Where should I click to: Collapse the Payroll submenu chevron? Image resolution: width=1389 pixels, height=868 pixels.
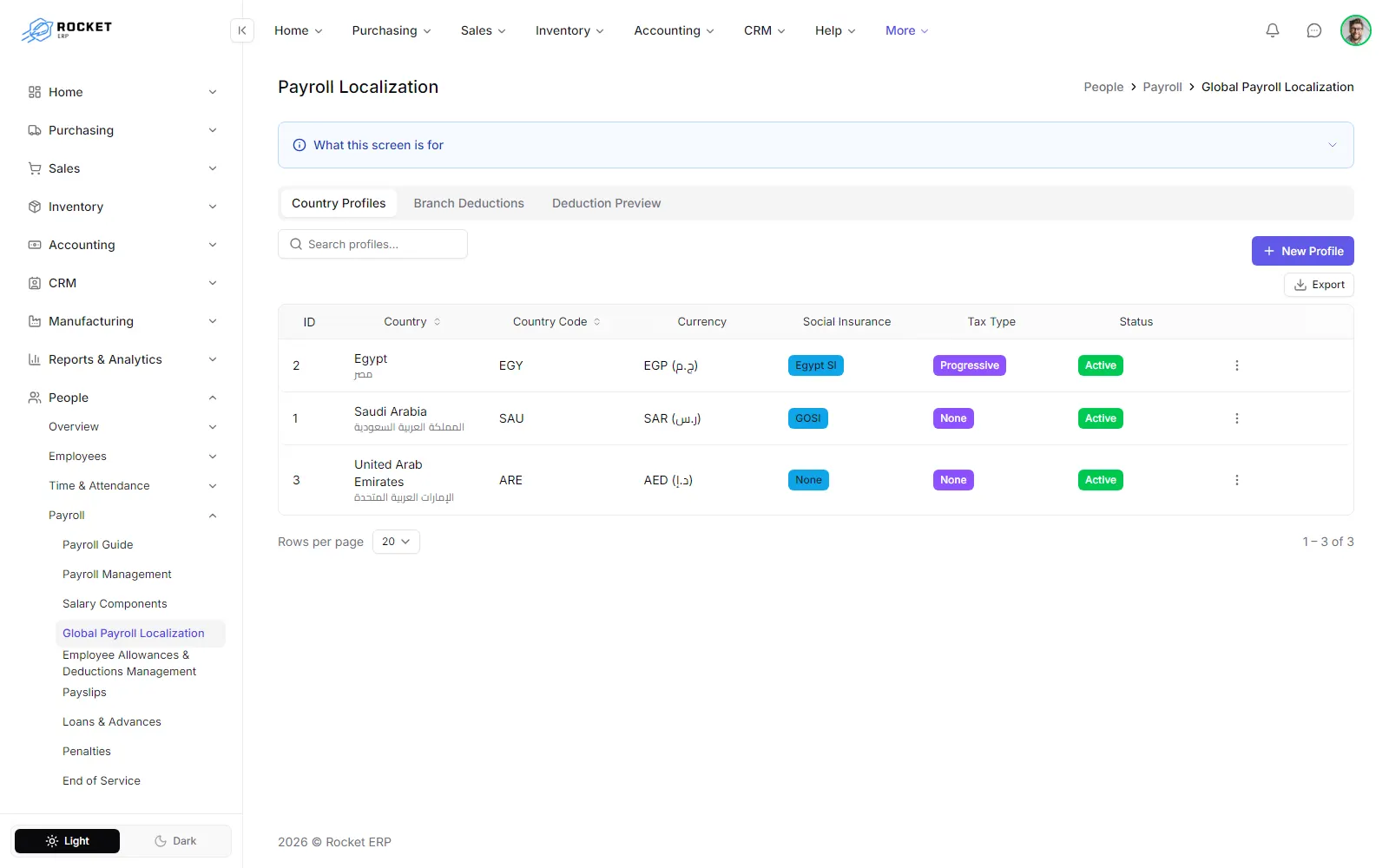[x=213, y=516]
